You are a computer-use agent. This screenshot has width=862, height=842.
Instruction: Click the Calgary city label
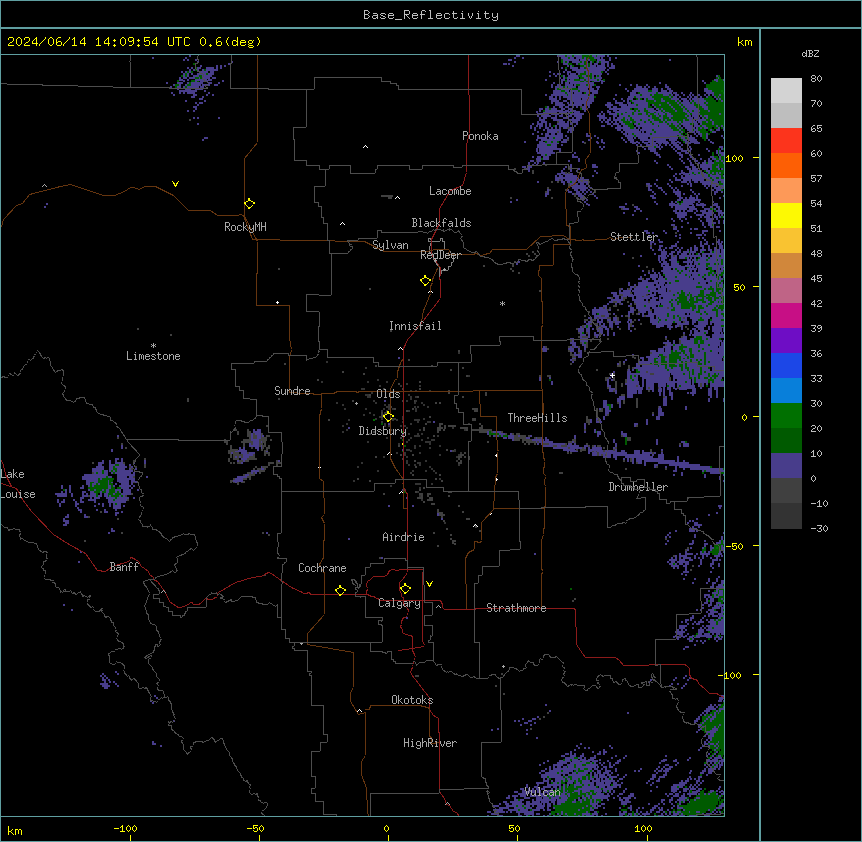coord(399,603)
